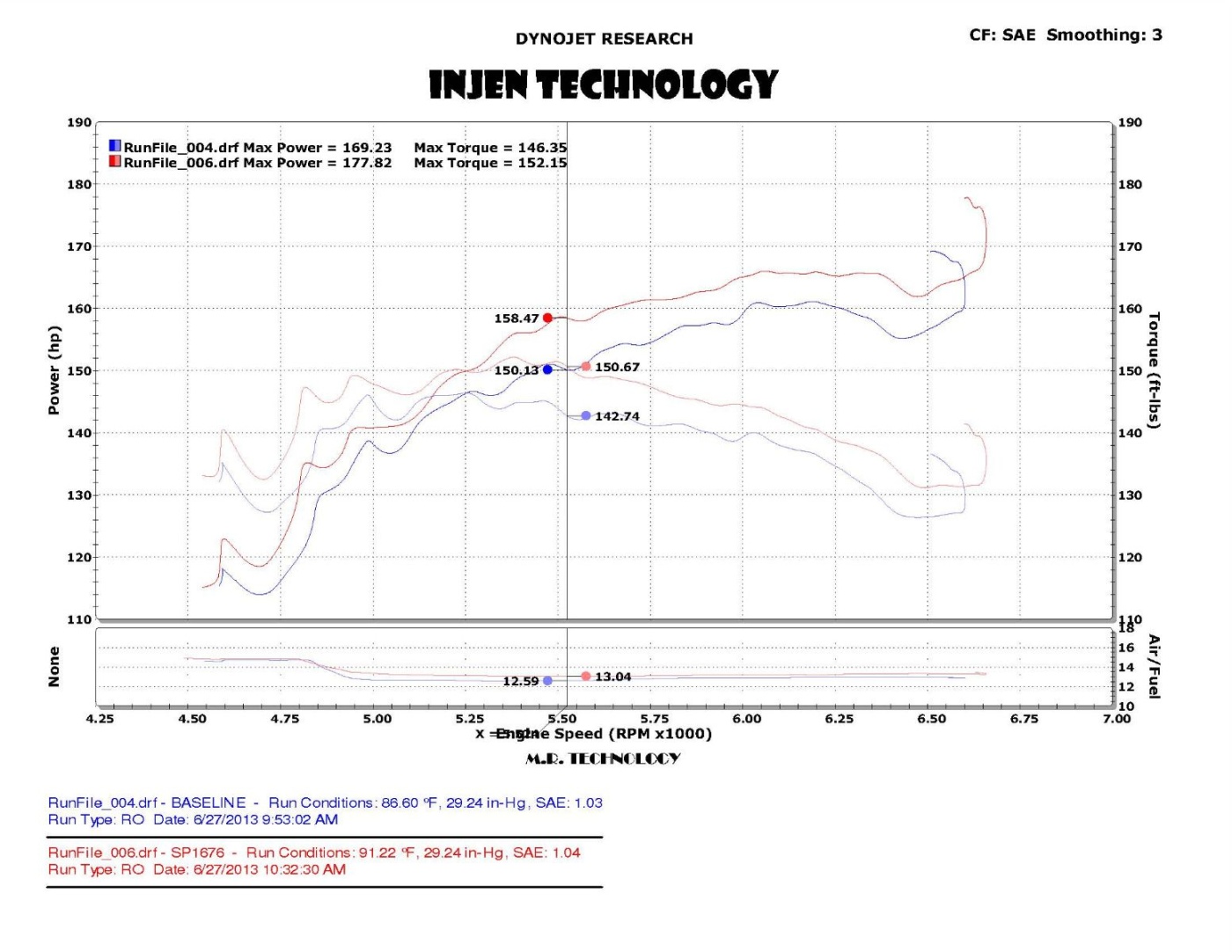Click the 'RunFile_006.drf - SP1676' run conditions line
1232x952 pixels.
[314, 853]
